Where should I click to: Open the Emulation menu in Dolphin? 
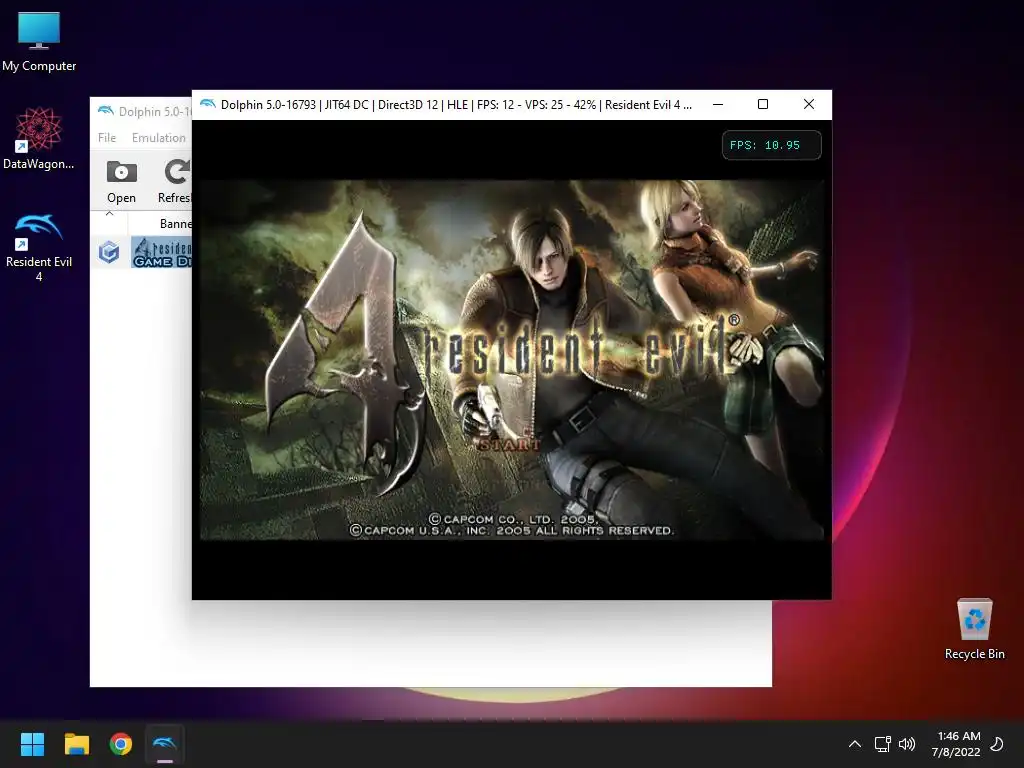(x=159, y=138)
